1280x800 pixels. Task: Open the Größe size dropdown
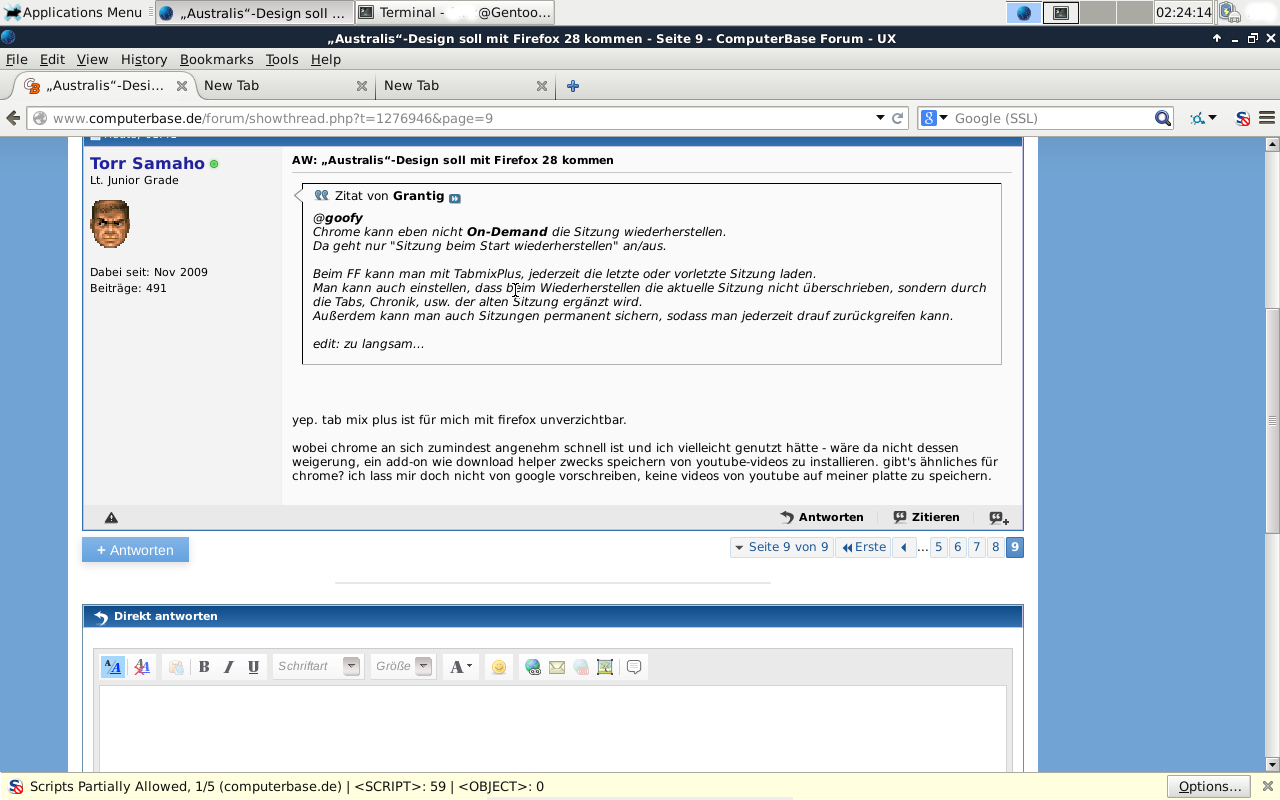(x=403, y=666)
